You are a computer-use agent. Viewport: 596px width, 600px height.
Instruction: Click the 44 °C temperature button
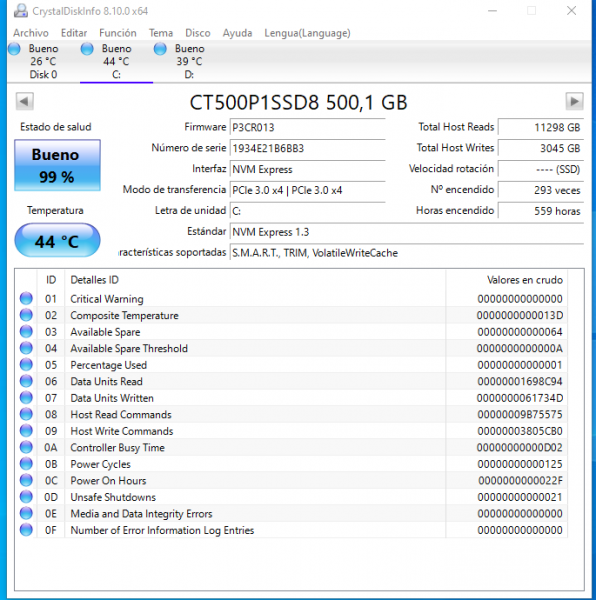point(57,240)
